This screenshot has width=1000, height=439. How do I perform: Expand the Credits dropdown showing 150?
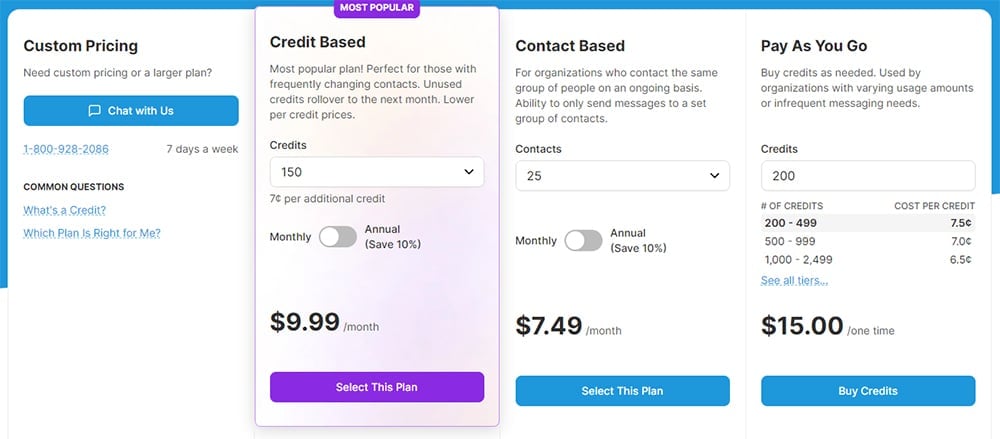point(377,172)
